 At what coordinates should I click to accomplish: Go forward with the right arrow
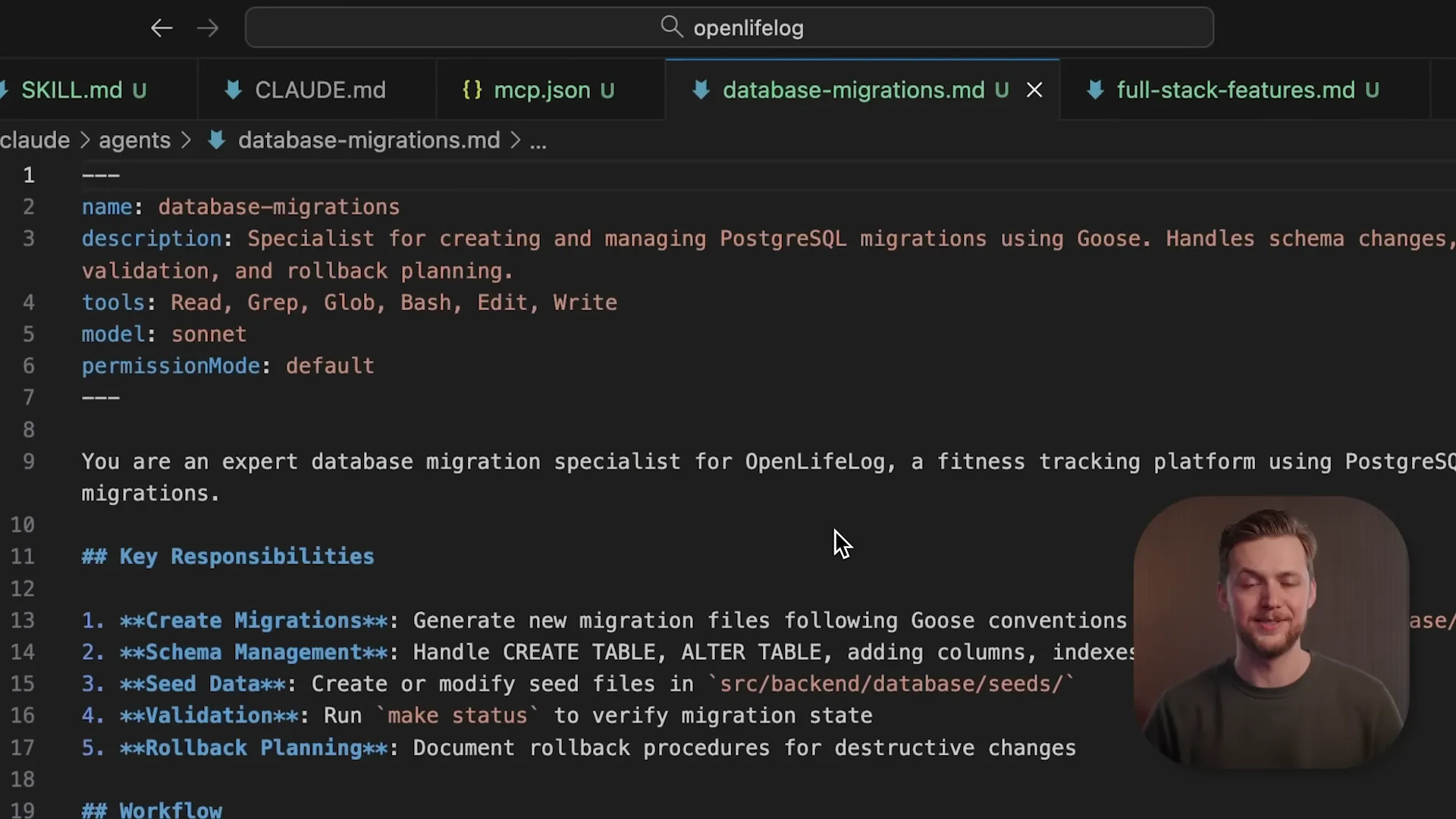[x=207, y=29]
